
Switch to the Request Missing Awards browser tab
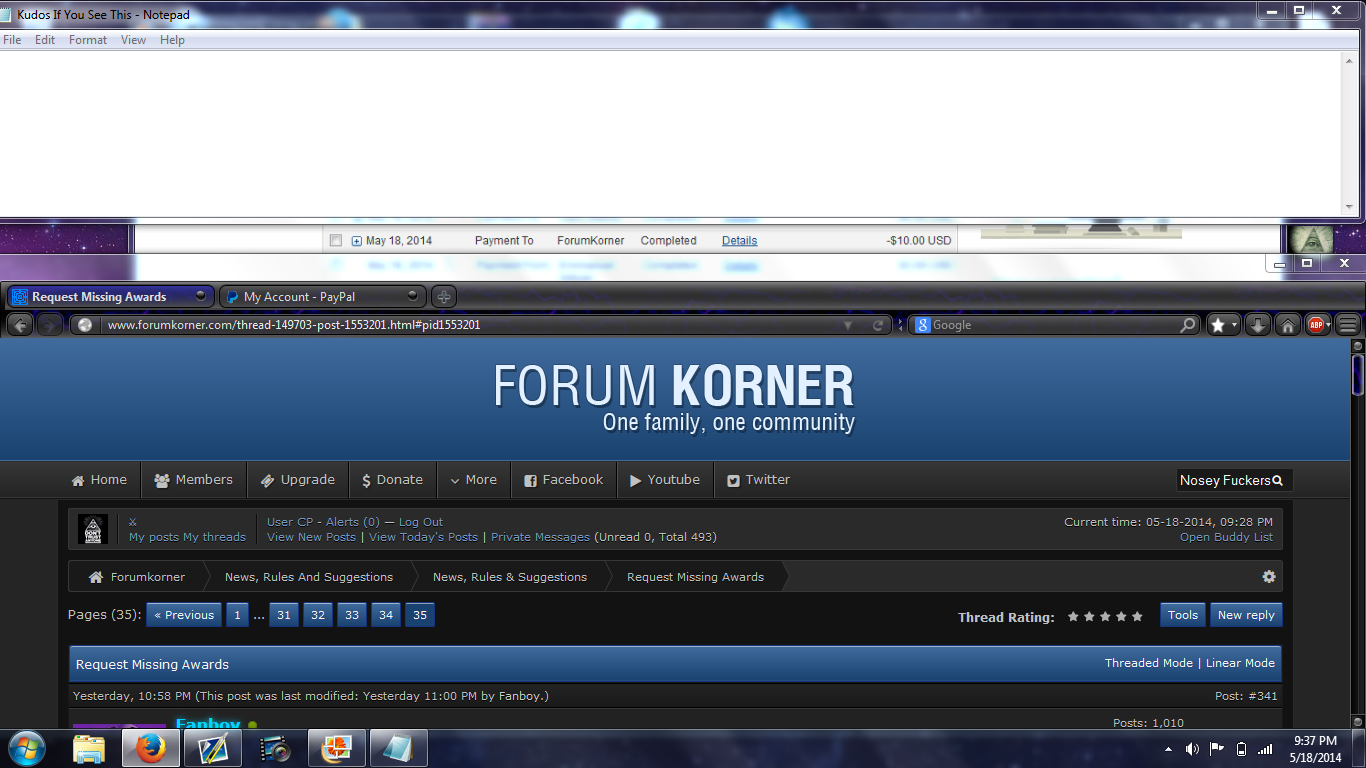[x=110, y=297]
